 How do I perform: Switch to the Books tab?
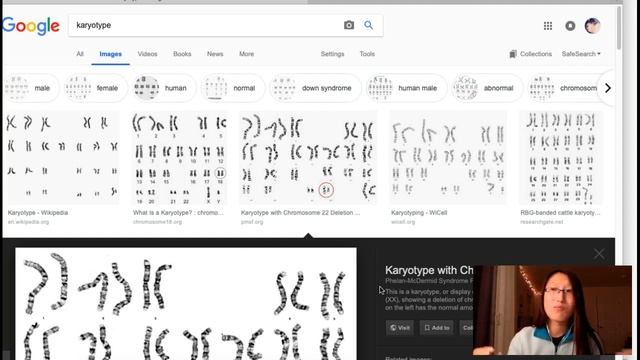pos(182,54)
